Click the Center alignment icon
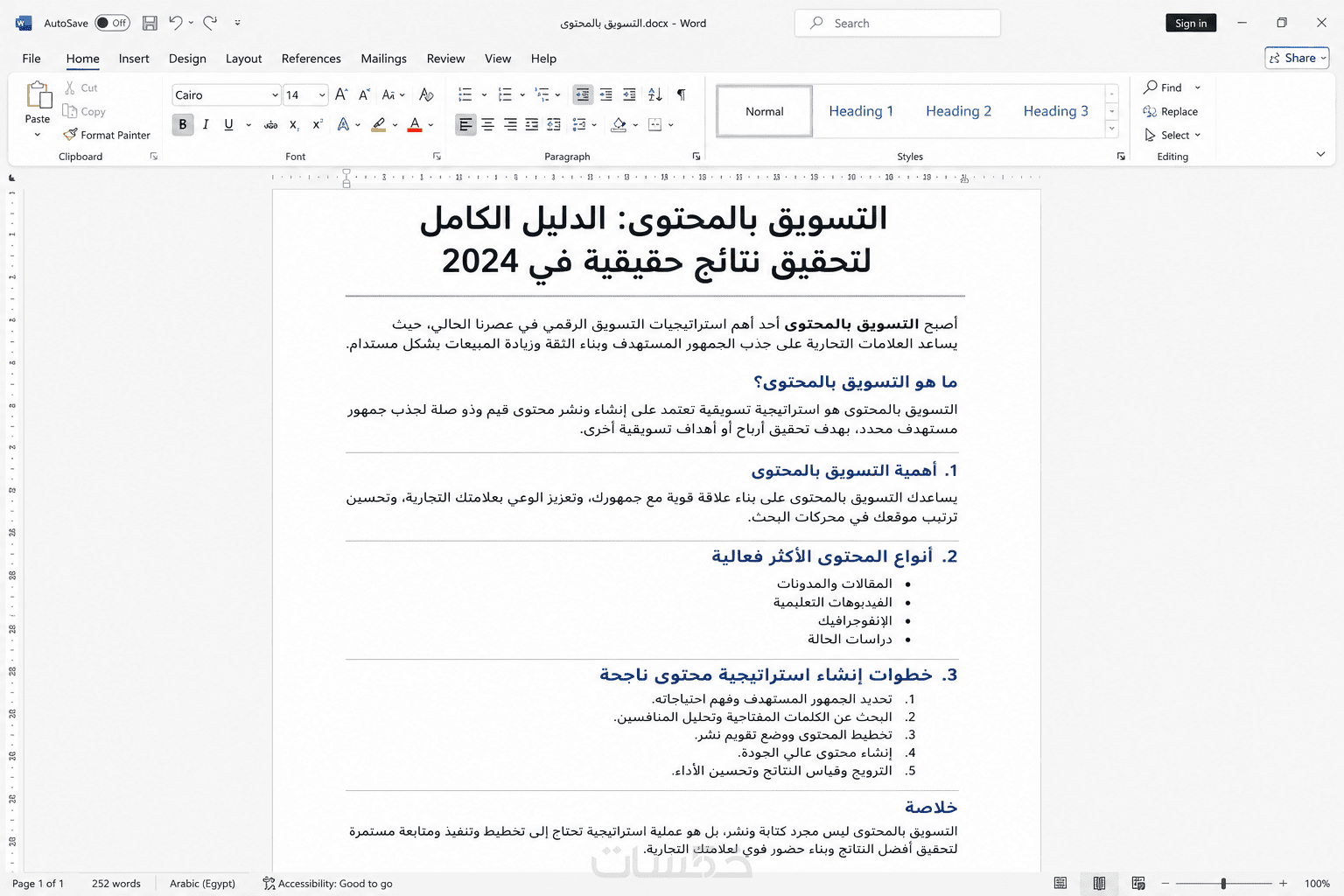The image size is (1344, 896). [487, 124]
